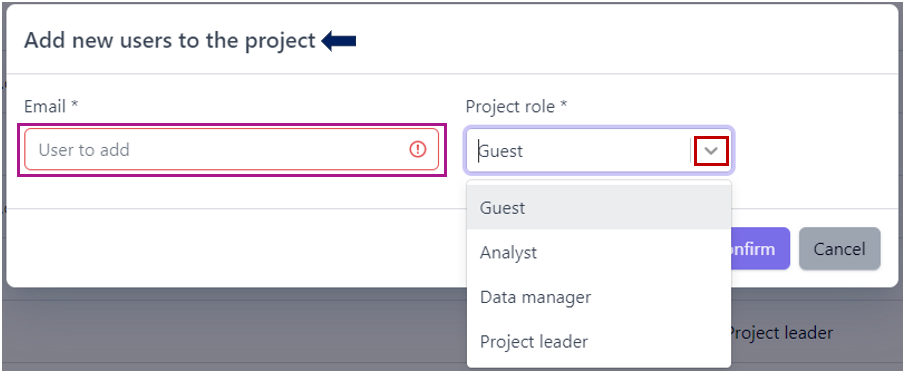Viewport: 903px width, 371px height.
Task: Click the partially hidden Confirm button
Action: (x=760, y=249)
